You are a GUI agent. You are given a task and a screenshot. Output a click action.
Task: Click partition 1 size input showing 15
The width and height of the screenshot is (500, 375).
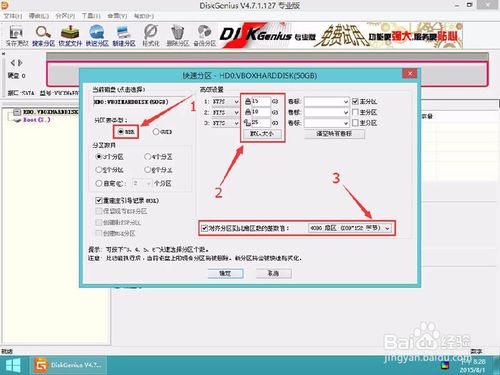click(260, 101)
